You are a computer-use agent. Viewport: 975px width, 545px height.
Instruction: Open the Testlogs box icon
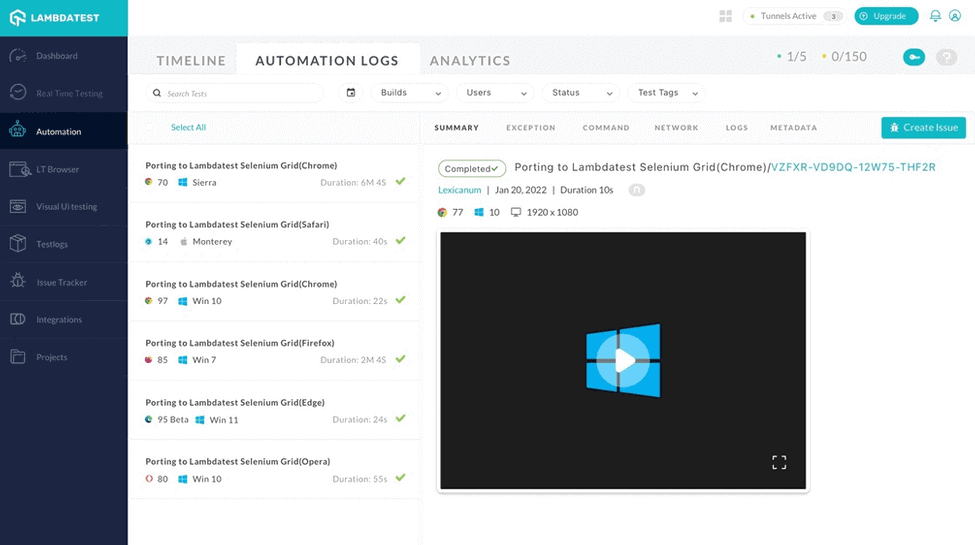[x=18, y=243]
